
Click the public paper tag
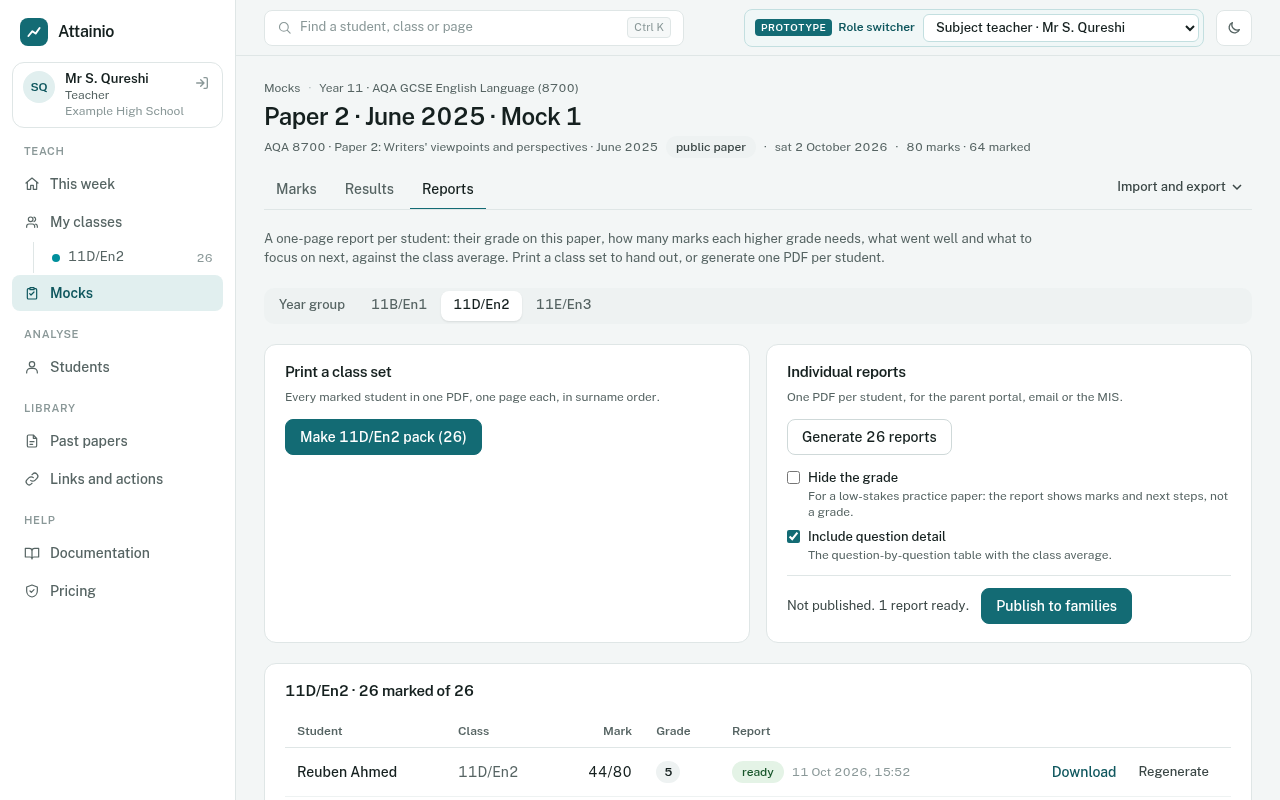pos(711,147)
